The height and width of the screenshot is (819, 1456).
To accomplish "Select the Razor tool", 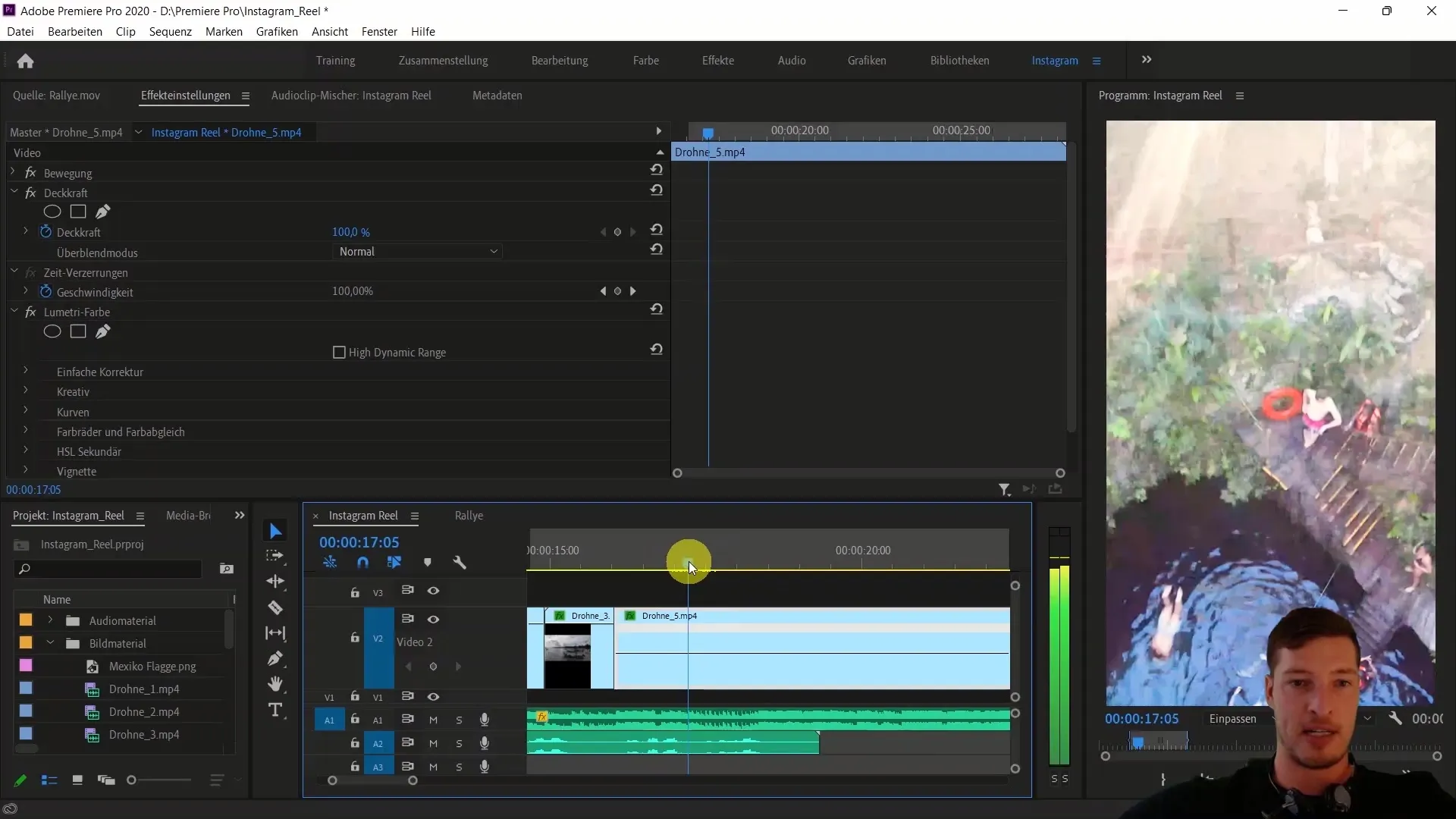I will click(275, 607).
